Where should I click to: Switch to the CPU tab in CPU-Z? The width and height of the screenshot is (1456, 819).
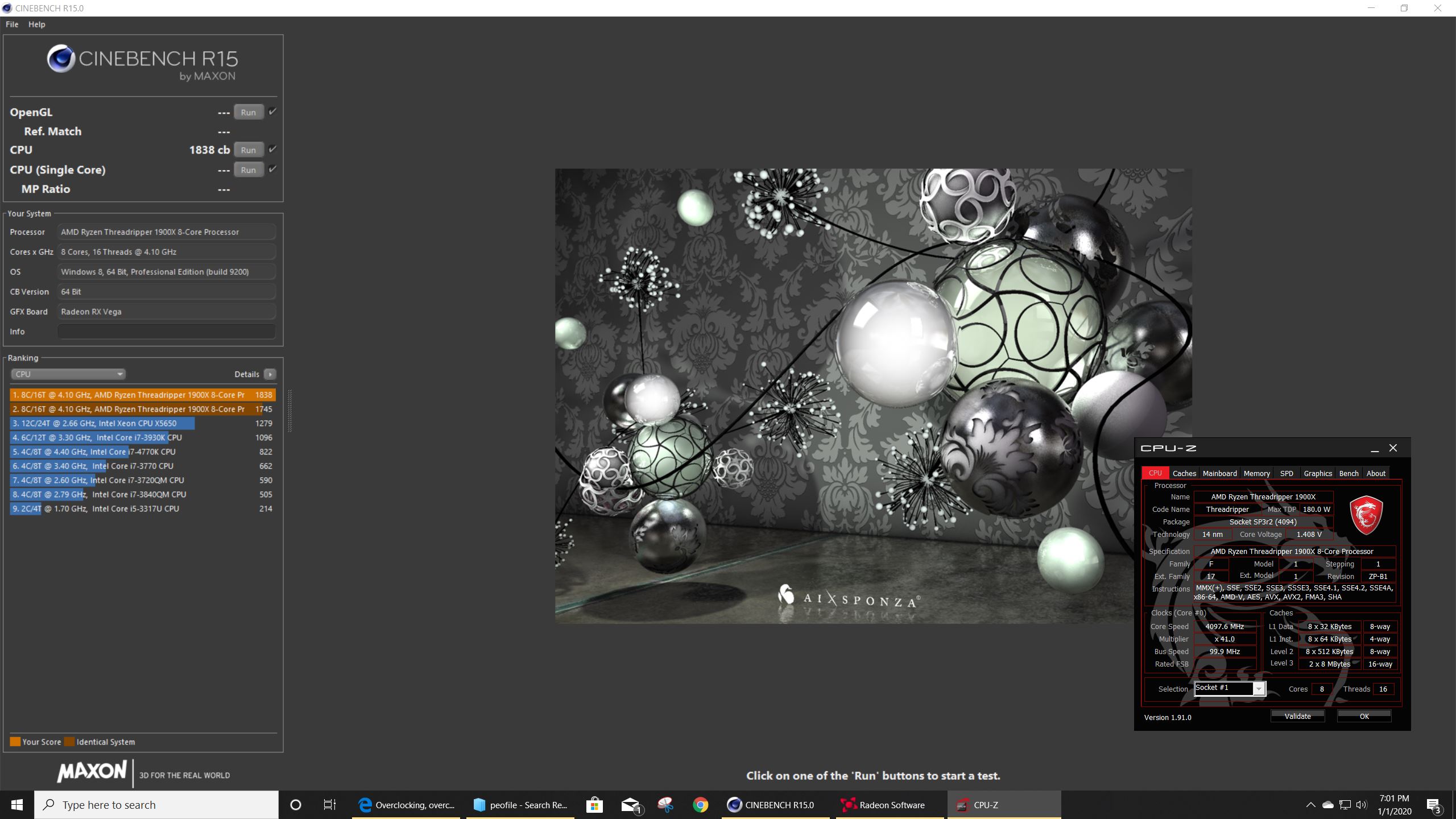pyautogui.click(x=1155, y=473)
